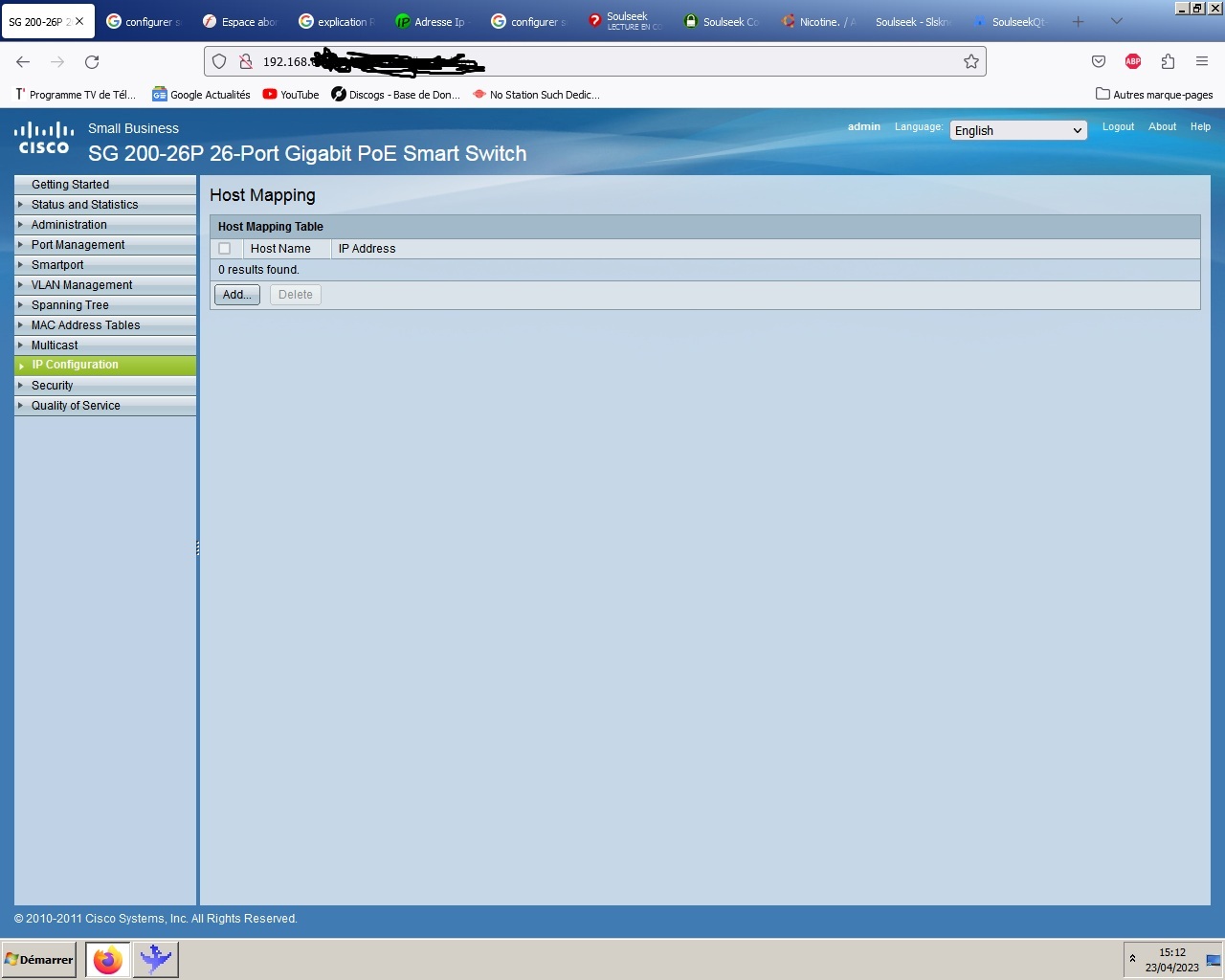Click the insecure connection padlock icon
This screenshot has height=980, width=1225.
(x=245, y=61)
